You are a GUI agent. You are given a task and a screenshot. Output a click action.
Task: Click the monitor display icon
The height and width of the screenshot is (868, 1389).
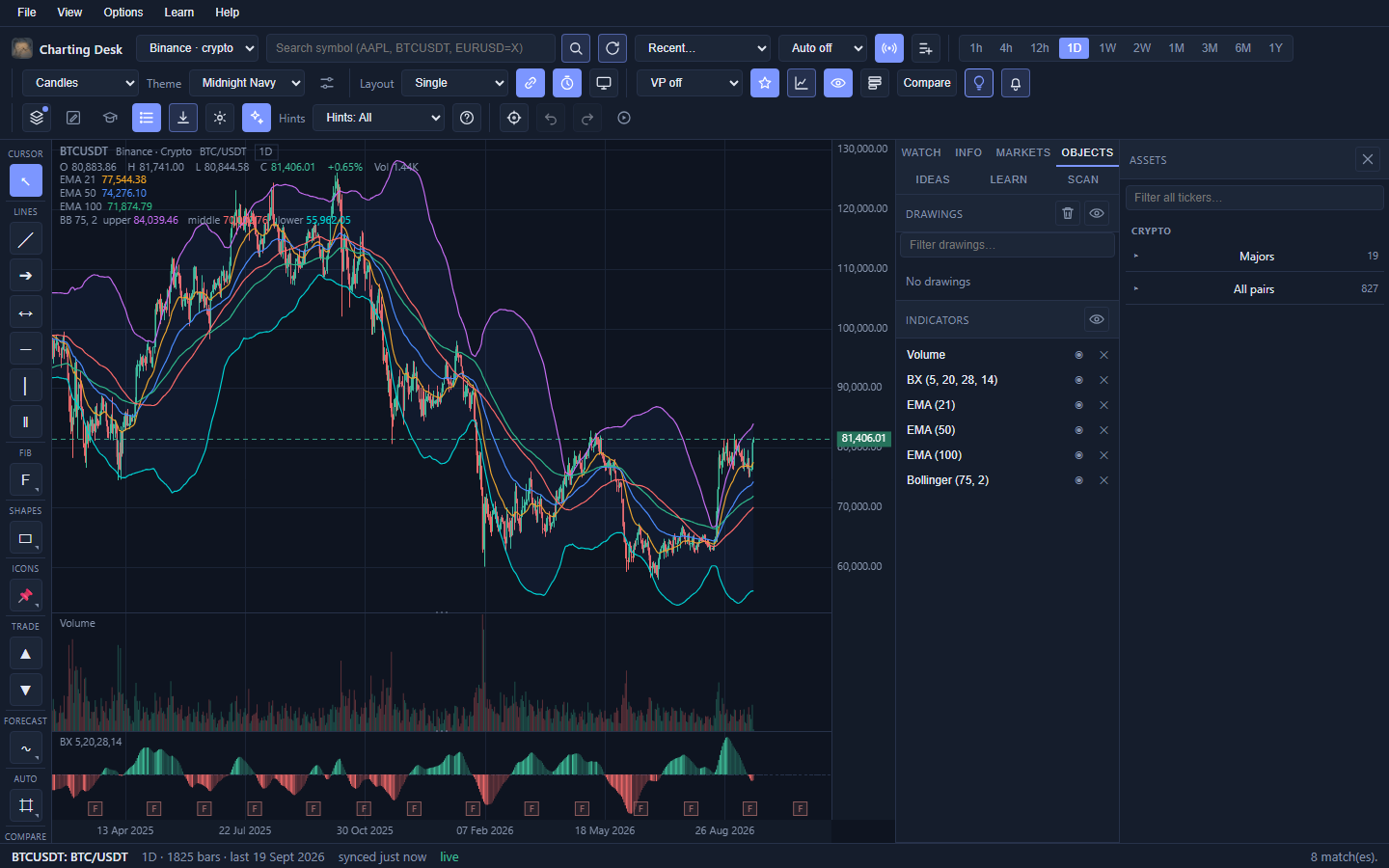tap(604, 83)
